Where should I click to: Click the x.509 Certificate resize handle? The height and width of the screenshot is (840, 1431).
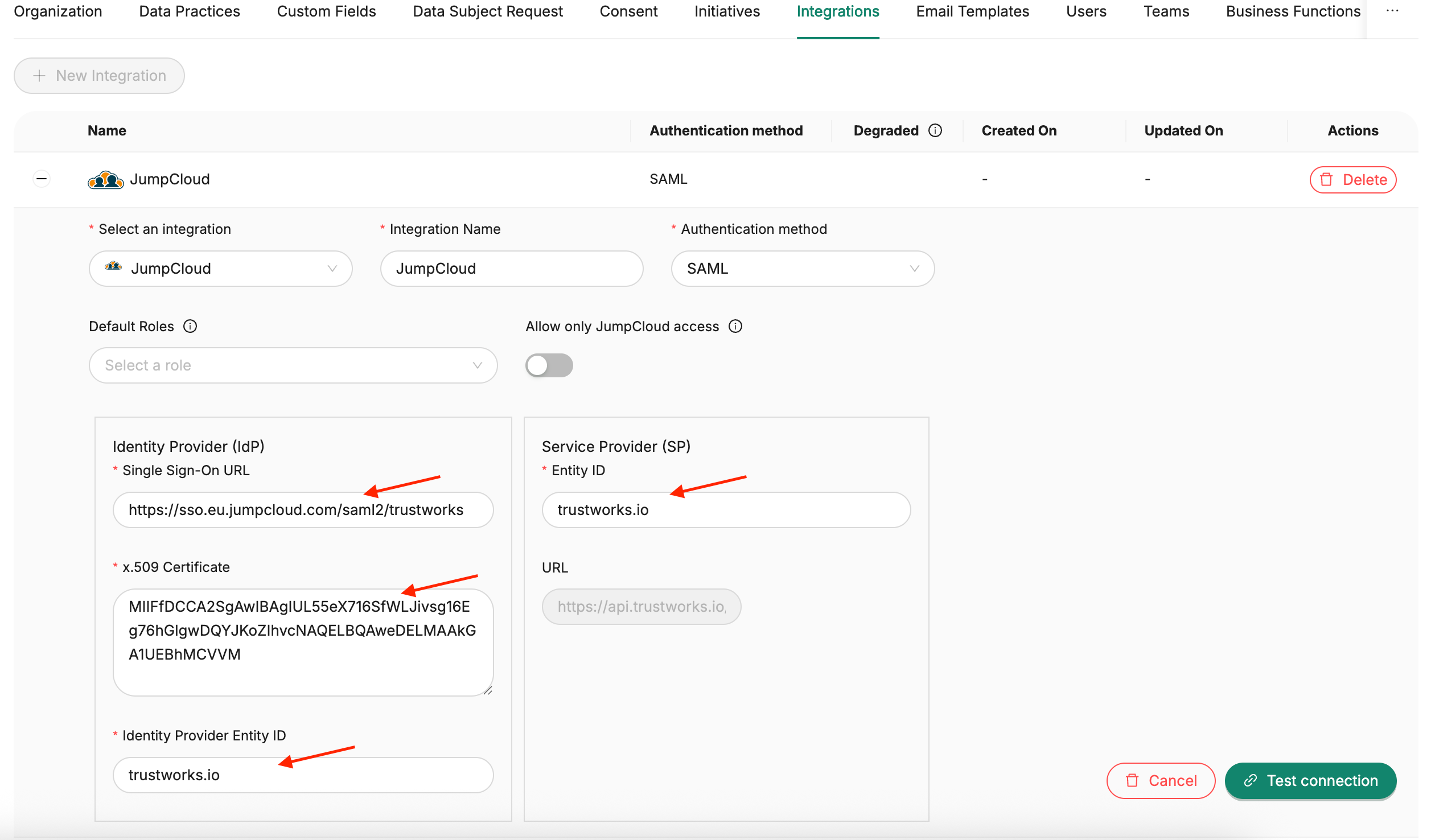pos(488,690)
